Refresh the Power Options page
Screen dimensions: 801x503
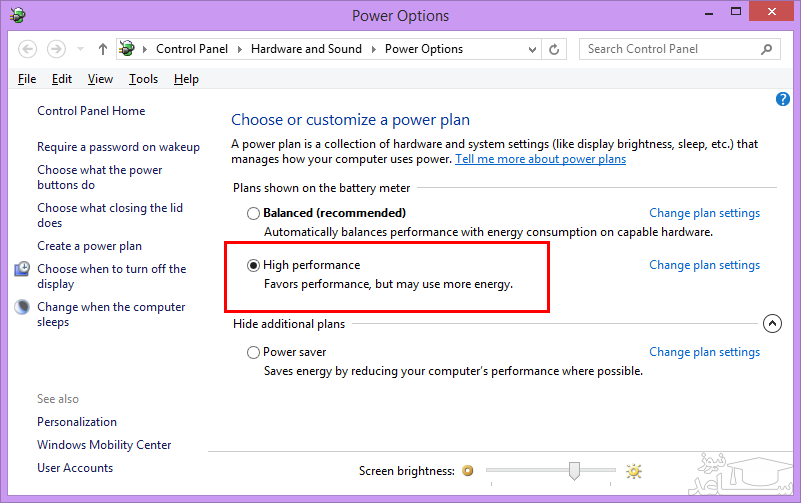[556, 49]
